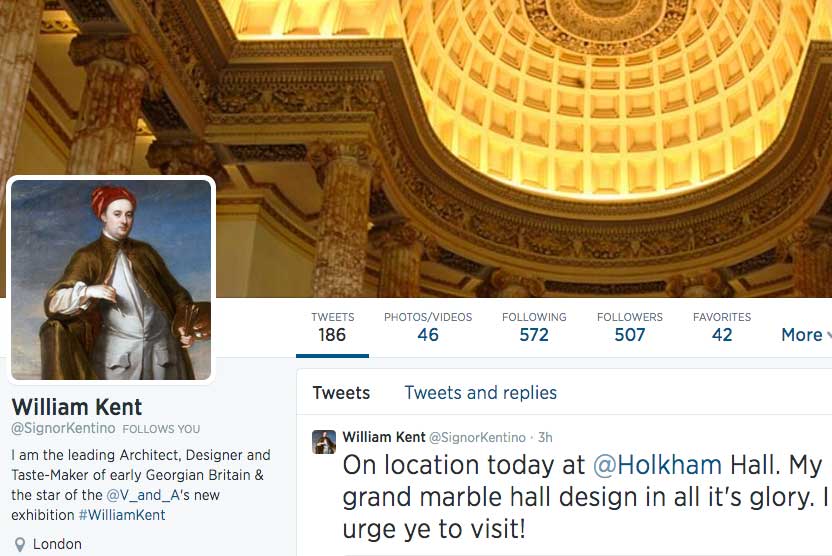Open the @V_and_A link in bio
The image size is (832, 556).
pos(143,495)
